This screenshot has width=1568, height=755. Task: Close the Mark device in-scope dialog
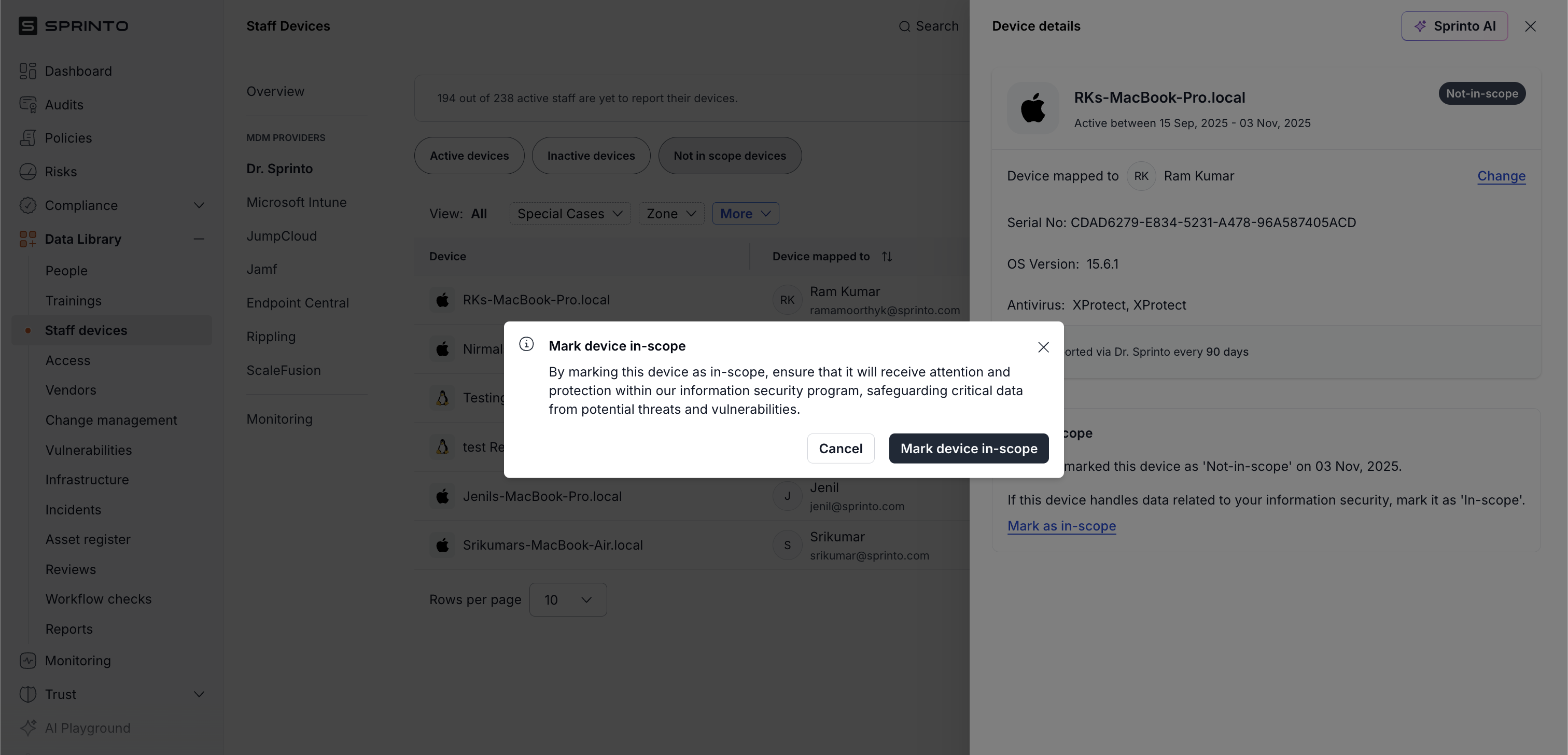(x=1043, y=346)
